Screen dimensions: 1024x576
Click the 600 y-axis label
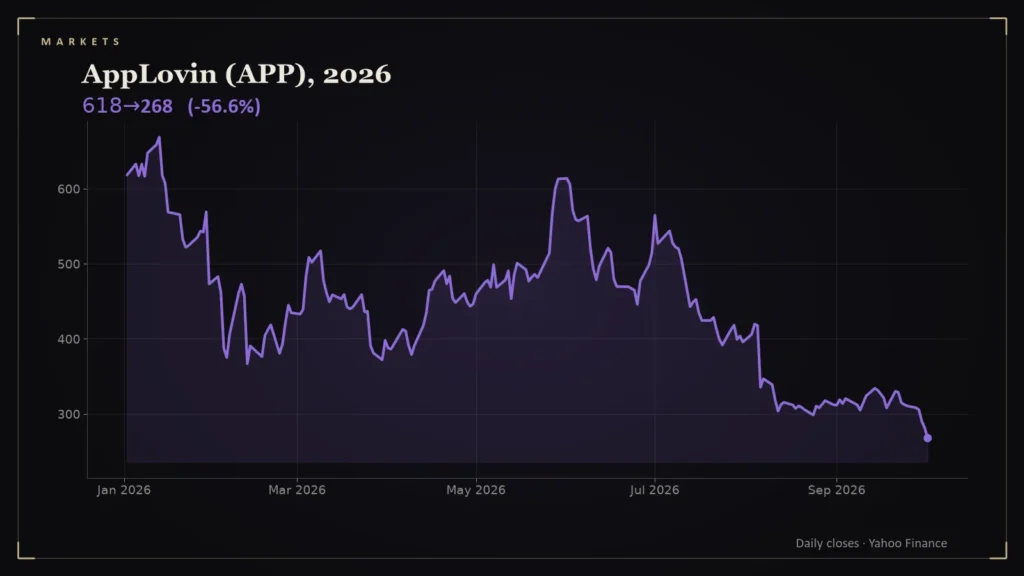pyautogui.click(x=69, y=189)
